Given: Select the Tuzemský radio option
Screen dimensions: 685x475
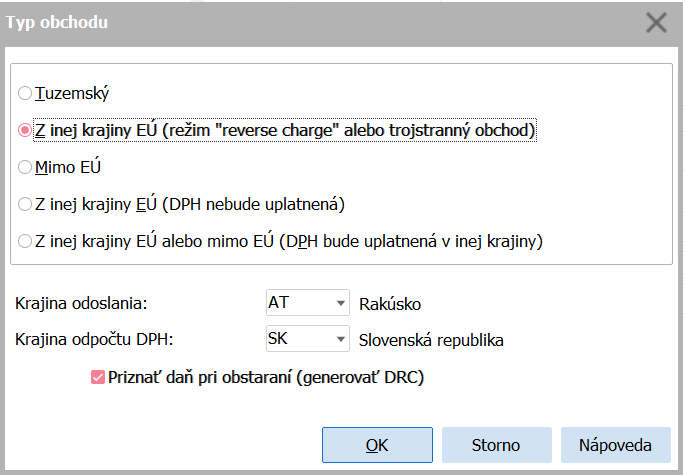Looking at the screenshot, I should point(25,93).
